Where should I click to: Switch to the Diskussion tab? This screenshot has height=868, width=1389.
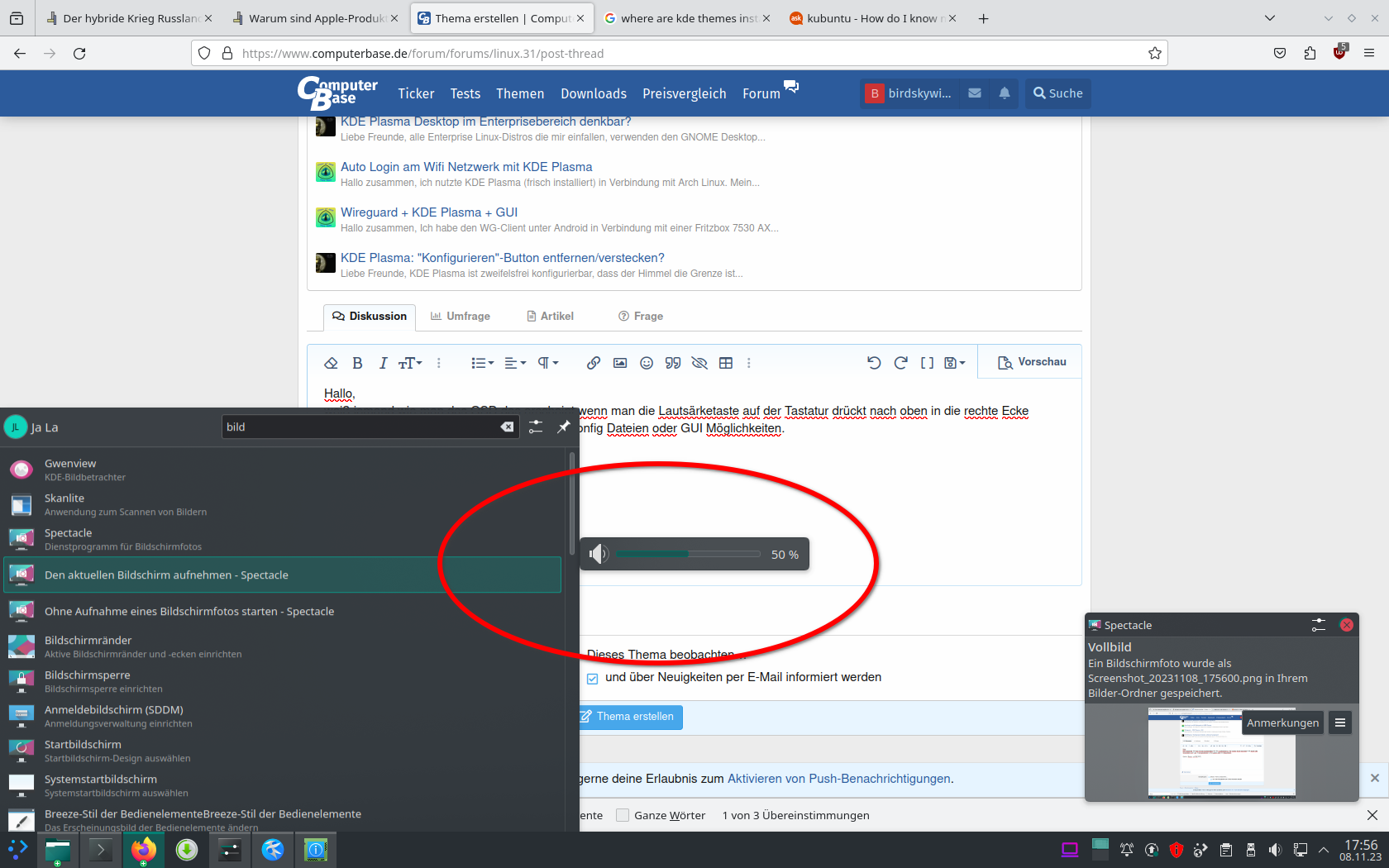pos(370,316)
